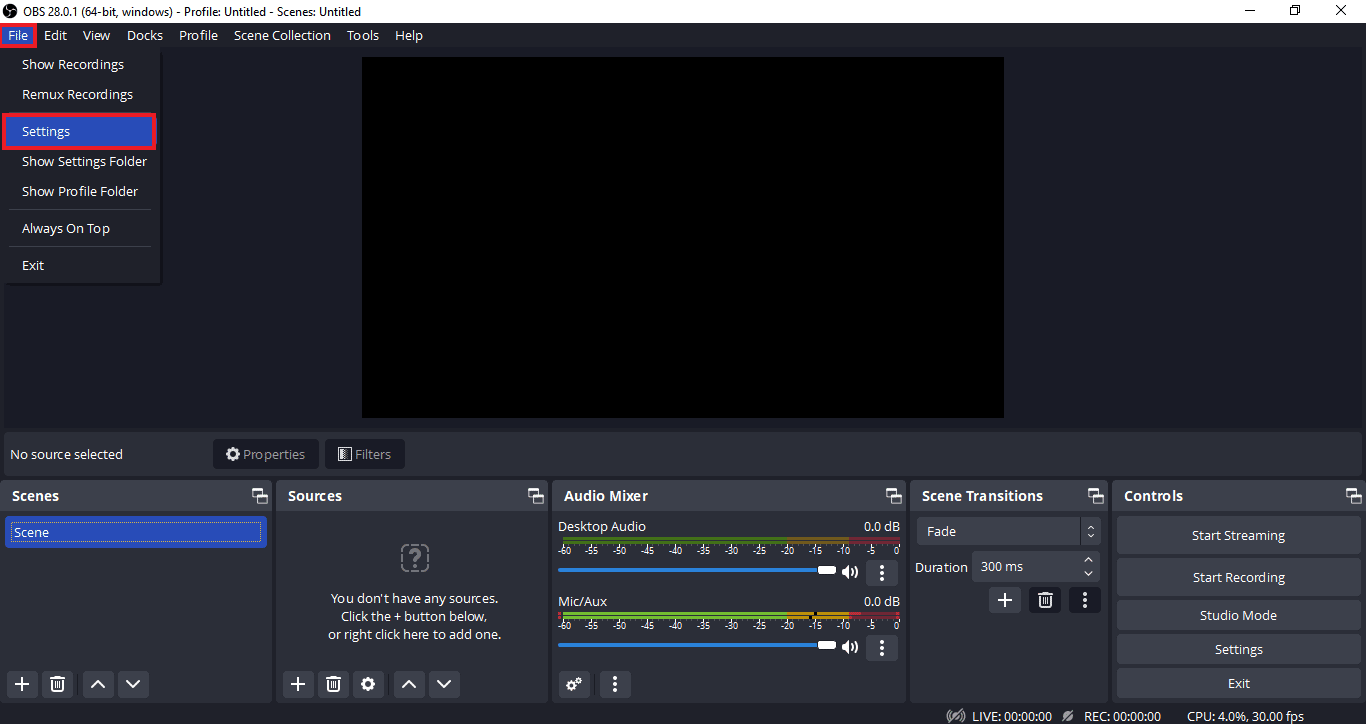Open the View menu
Viewport: 1366px width, 724px height.
pos(96,35)
